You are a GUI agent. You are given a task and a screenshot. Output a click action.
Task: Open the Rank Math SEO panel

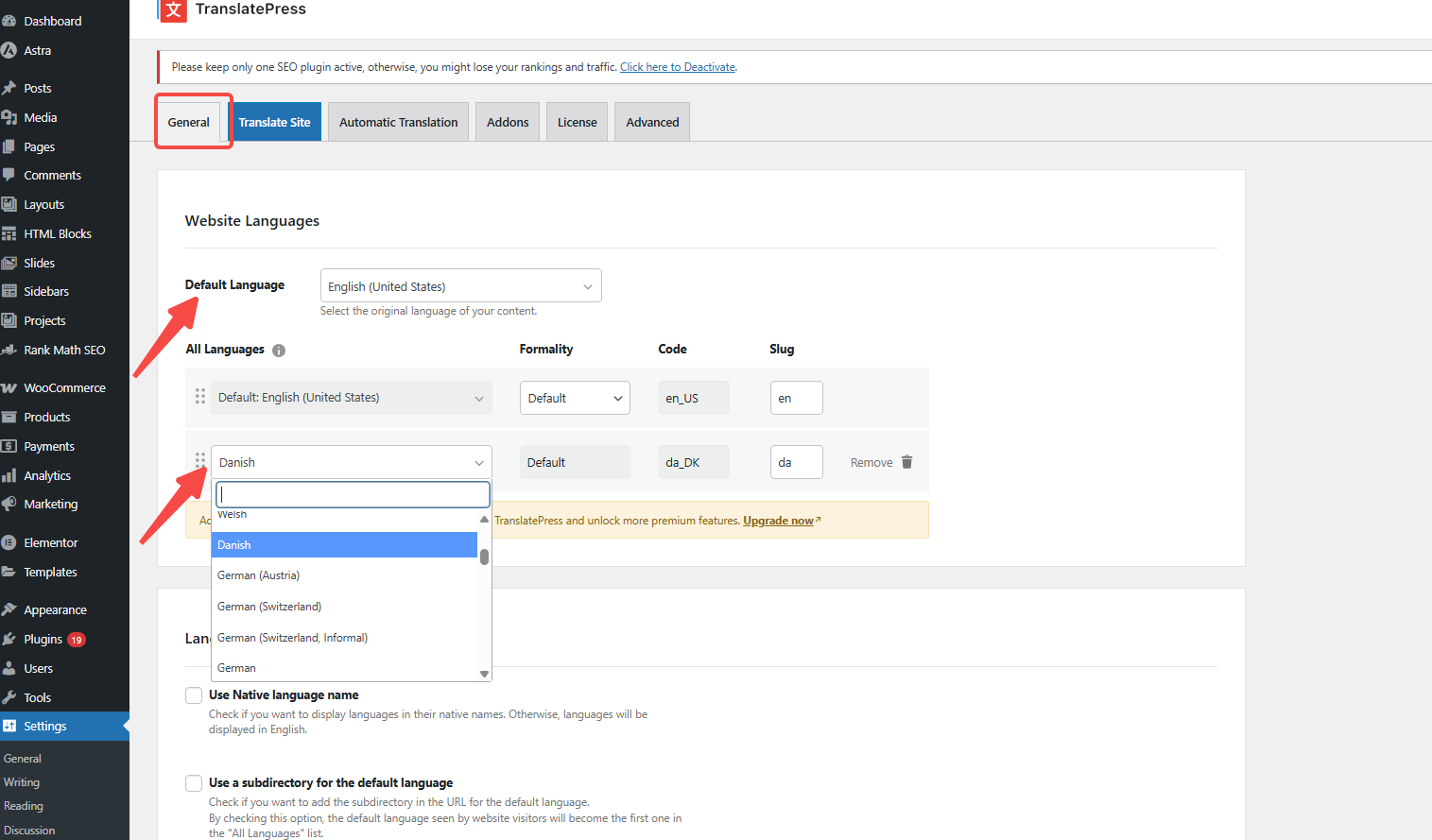point(13,350)
